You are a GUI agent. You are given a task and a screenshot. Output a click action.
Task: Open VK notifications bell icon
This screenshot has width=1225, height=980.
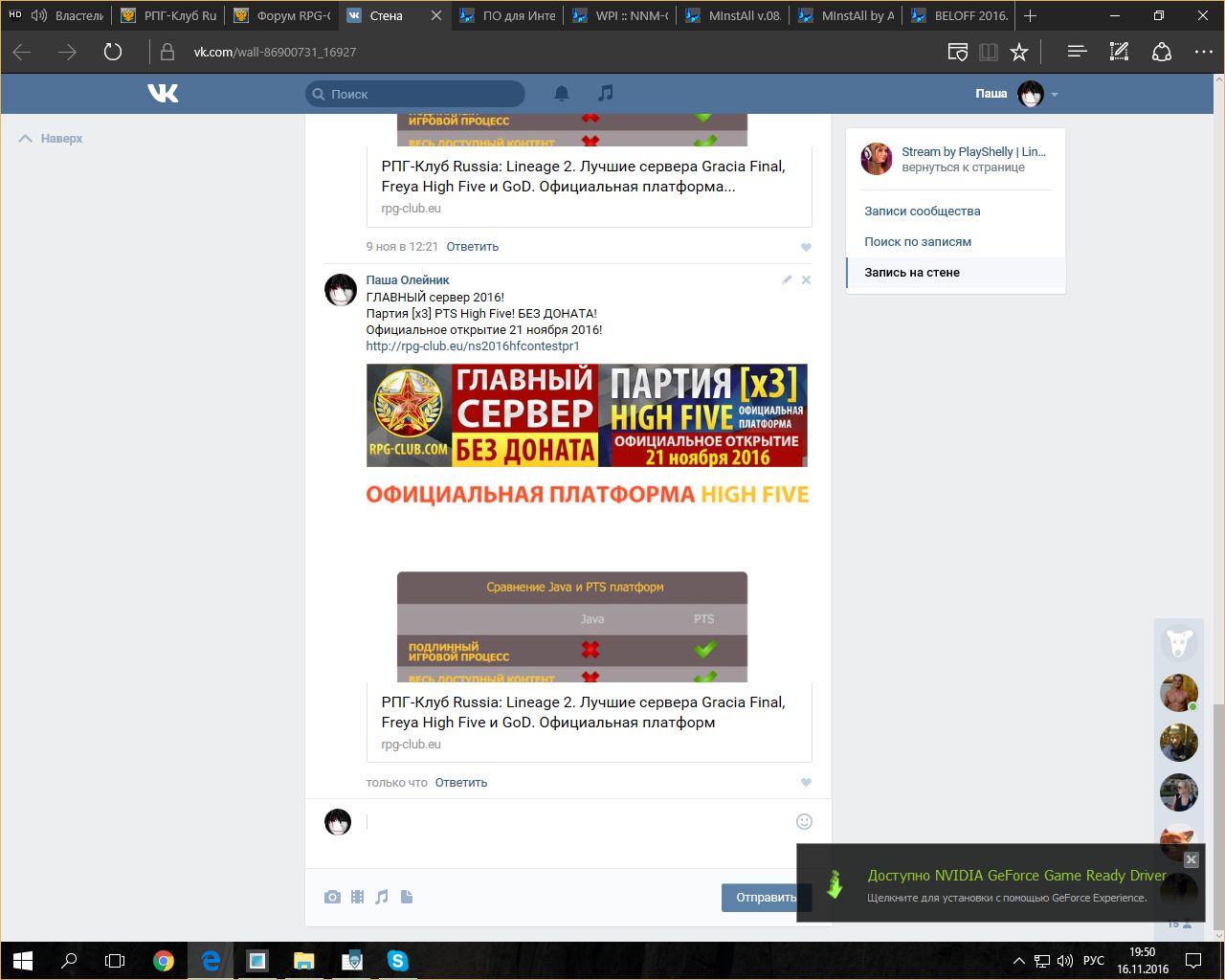[x=562, y=93]
